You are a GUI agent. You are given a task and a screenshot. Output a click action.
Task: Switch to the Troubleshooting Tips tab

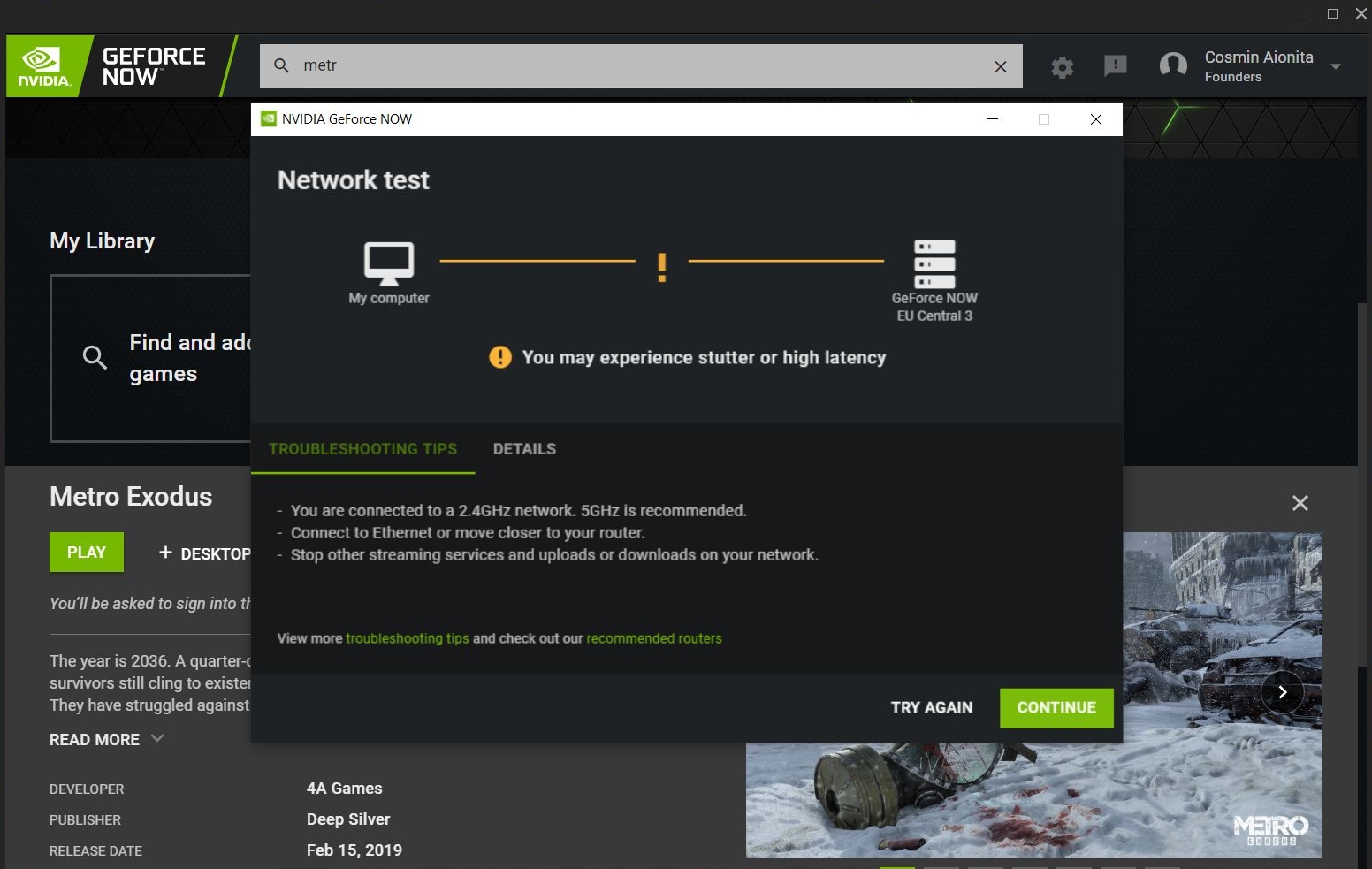click(362, 449)
